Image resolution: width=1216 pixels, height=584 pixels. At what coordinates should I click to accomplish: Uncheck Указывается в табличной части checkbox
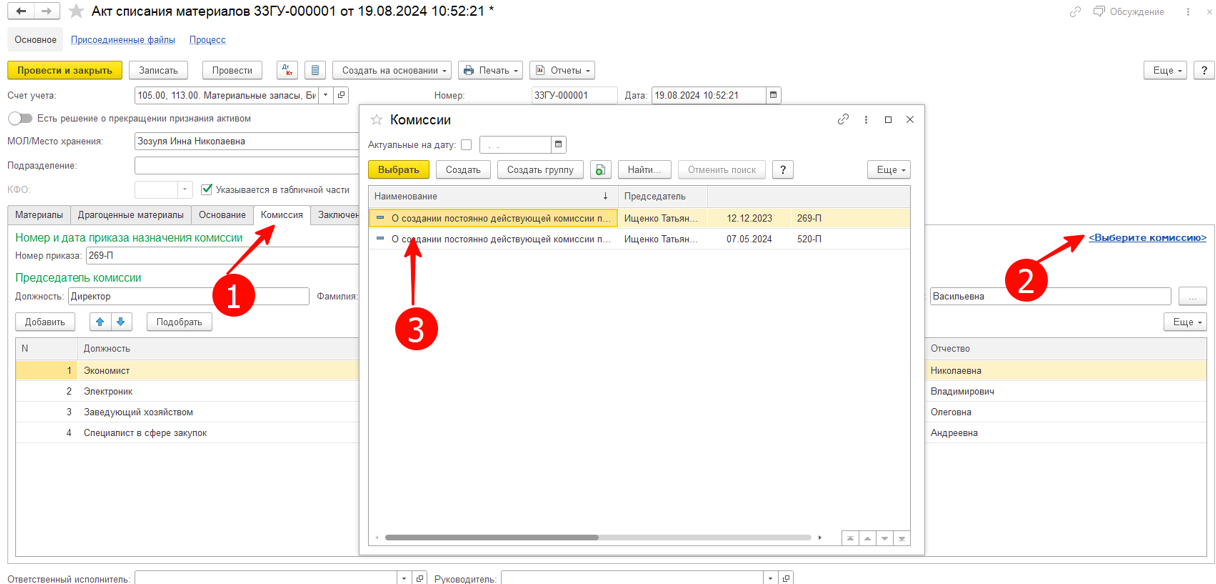(207, 189)
